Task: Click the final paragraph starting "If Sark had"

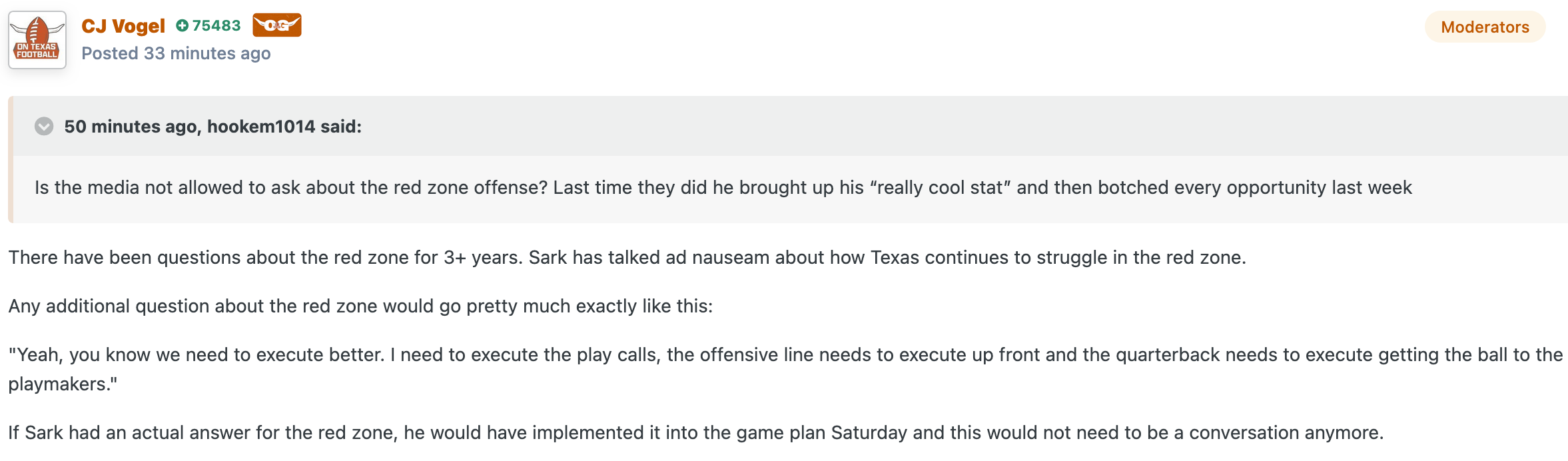Action: pos(695,433)
